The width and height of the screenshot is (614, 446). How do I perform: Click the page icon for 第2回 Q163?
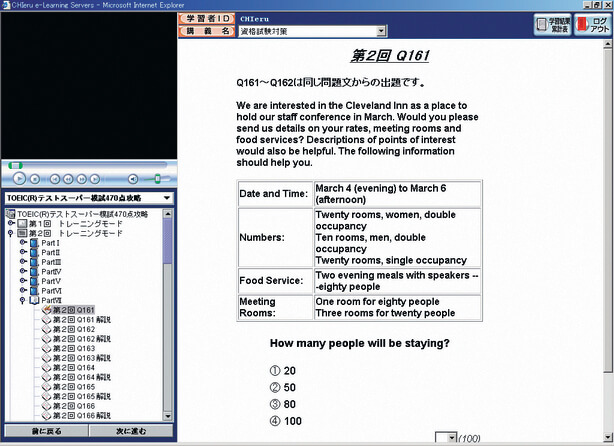[x=47, y=348]
